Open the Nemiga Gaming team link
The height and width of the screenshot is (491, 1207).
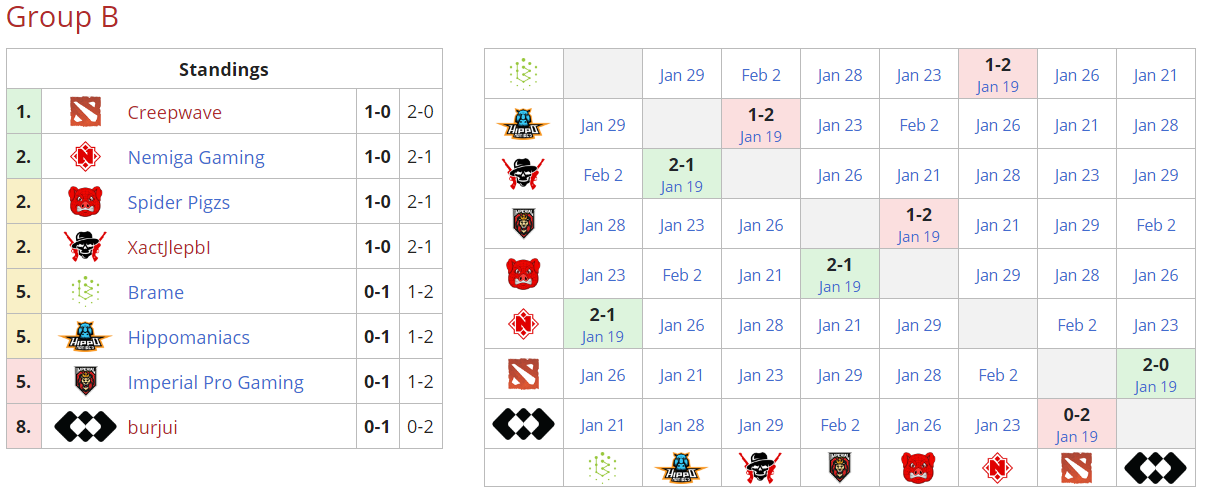point(196,157)
